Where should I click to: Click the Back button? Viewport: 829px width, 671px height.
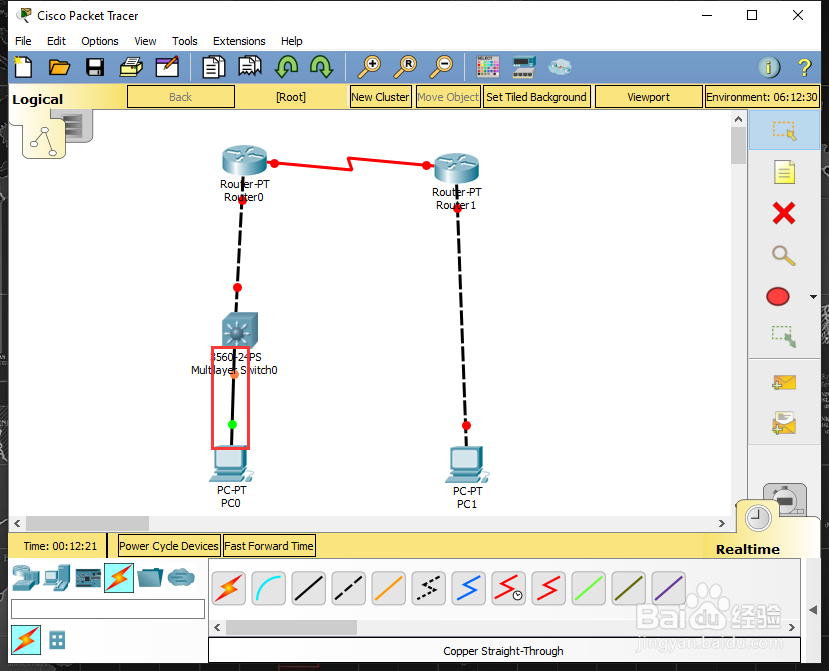(181, 97)
